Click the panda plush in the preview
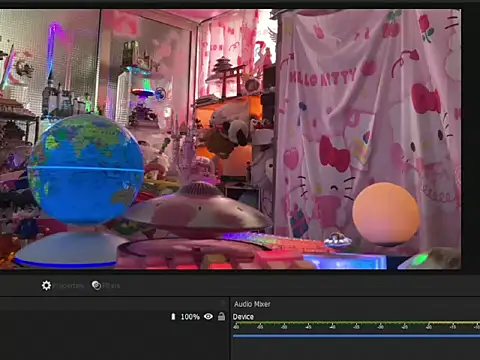480x360 pixels. [x=230, y=128]
